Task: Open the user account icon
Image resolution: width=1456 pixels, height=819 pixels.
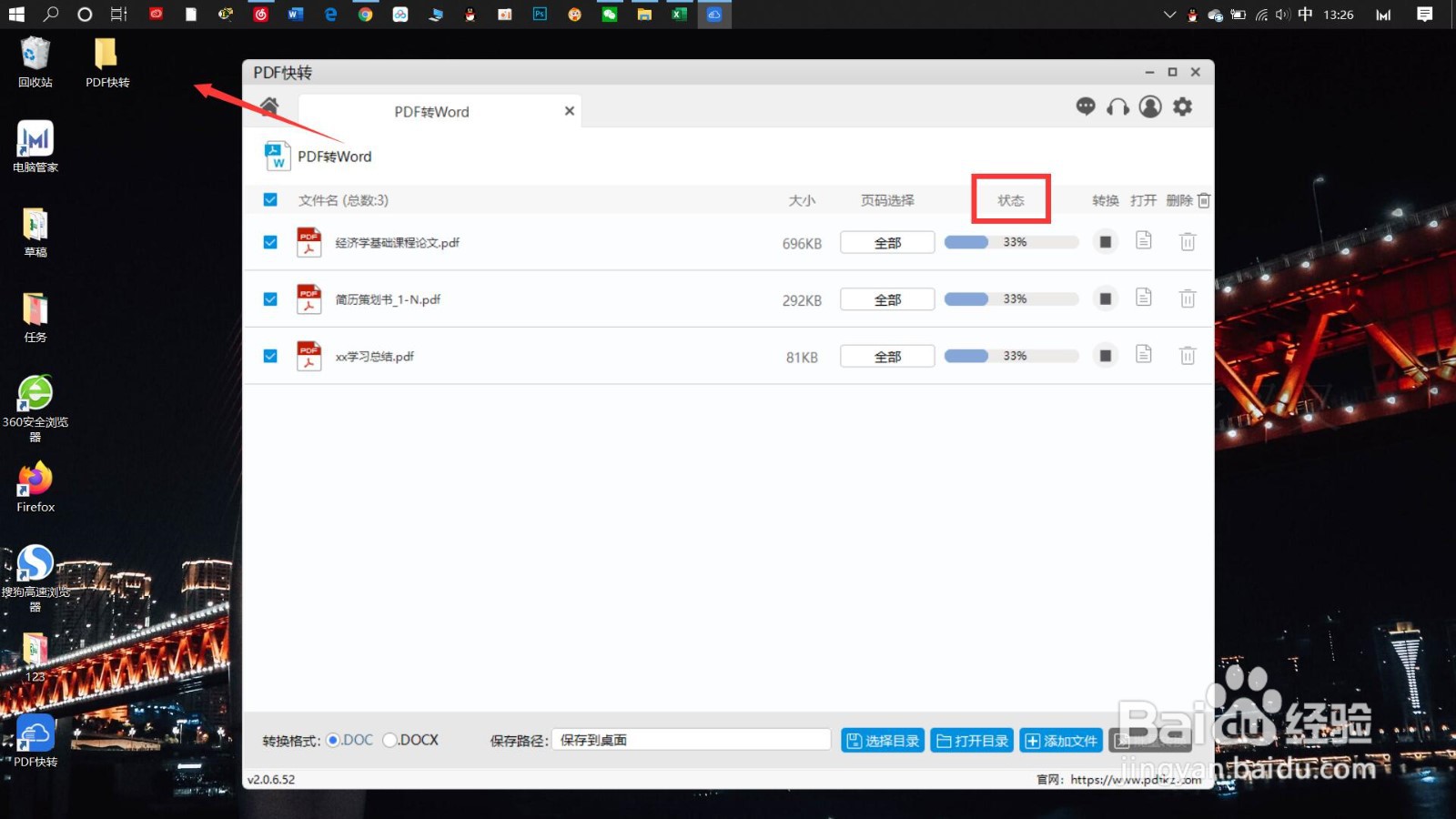Action: coord(1150,106)
